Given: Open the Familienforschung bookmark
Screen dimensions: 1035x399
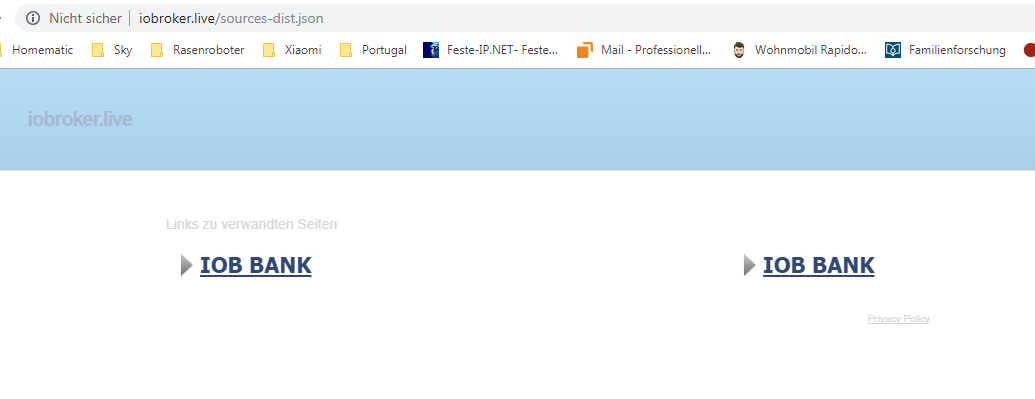Looking at the screenshot, I should pos(945,50).
